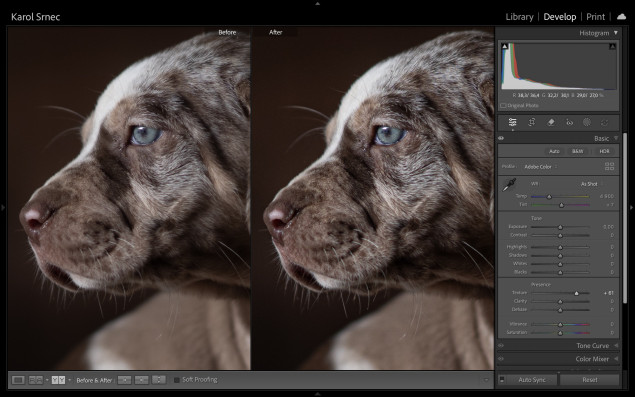Switch to Reference view mode
The height and width of the screenshot is (397, 635).
pyautogui.click(x=36, y=380)
